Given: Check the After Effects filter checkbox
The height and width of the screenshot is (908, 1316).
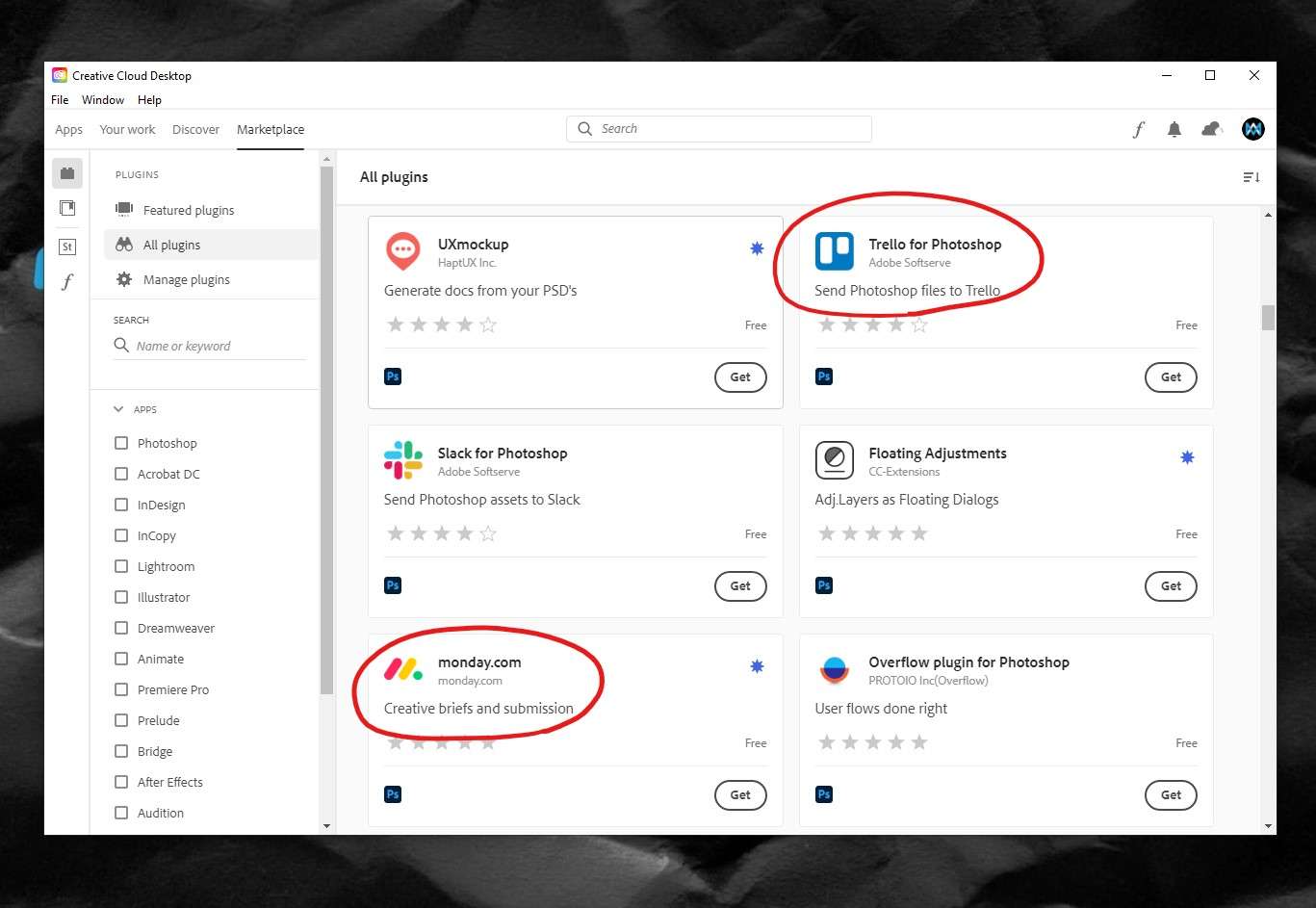Looking at the screenshot, I should point(121,782).
